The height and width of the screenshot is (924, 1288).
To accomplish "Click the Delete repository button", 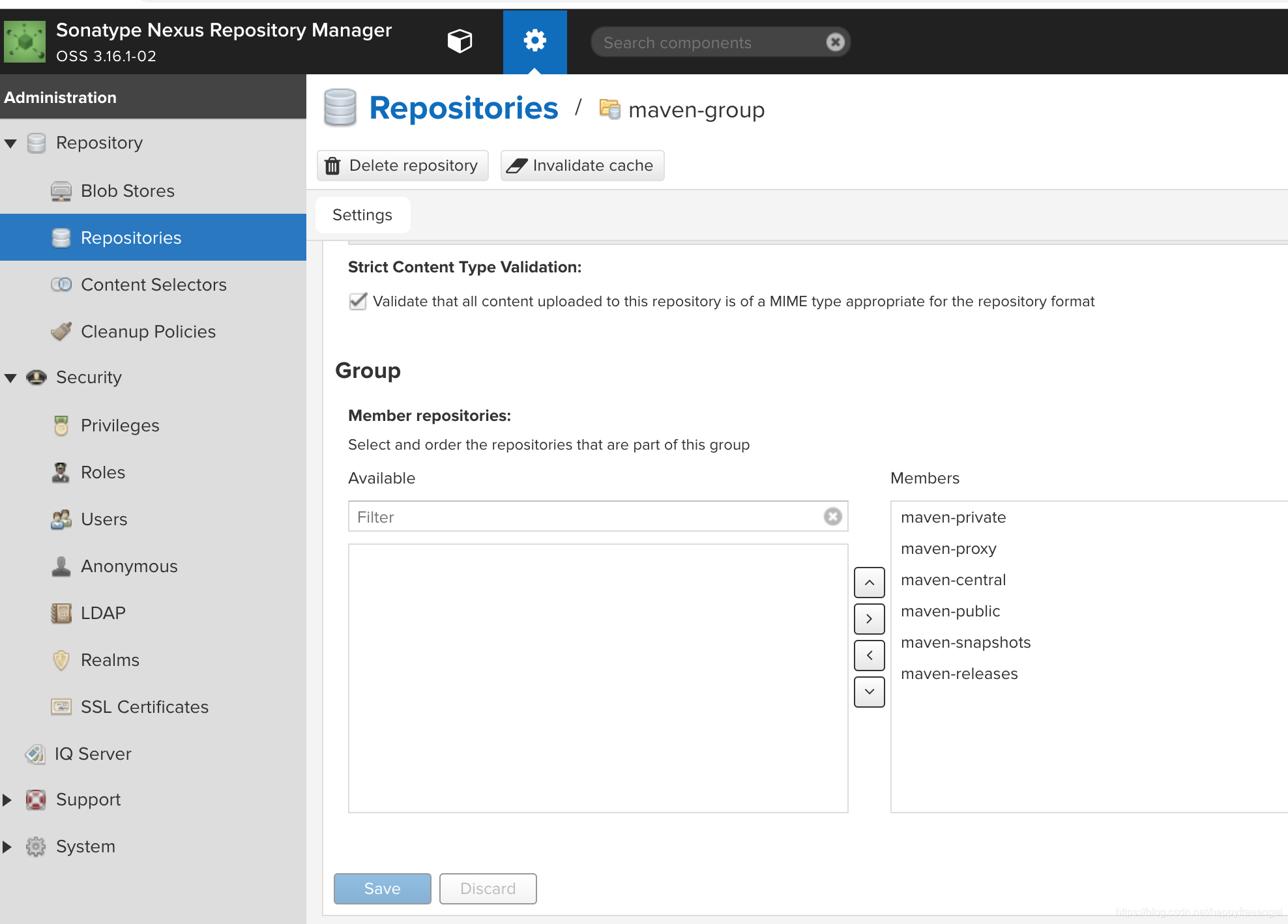I will [x=402, y=166].
